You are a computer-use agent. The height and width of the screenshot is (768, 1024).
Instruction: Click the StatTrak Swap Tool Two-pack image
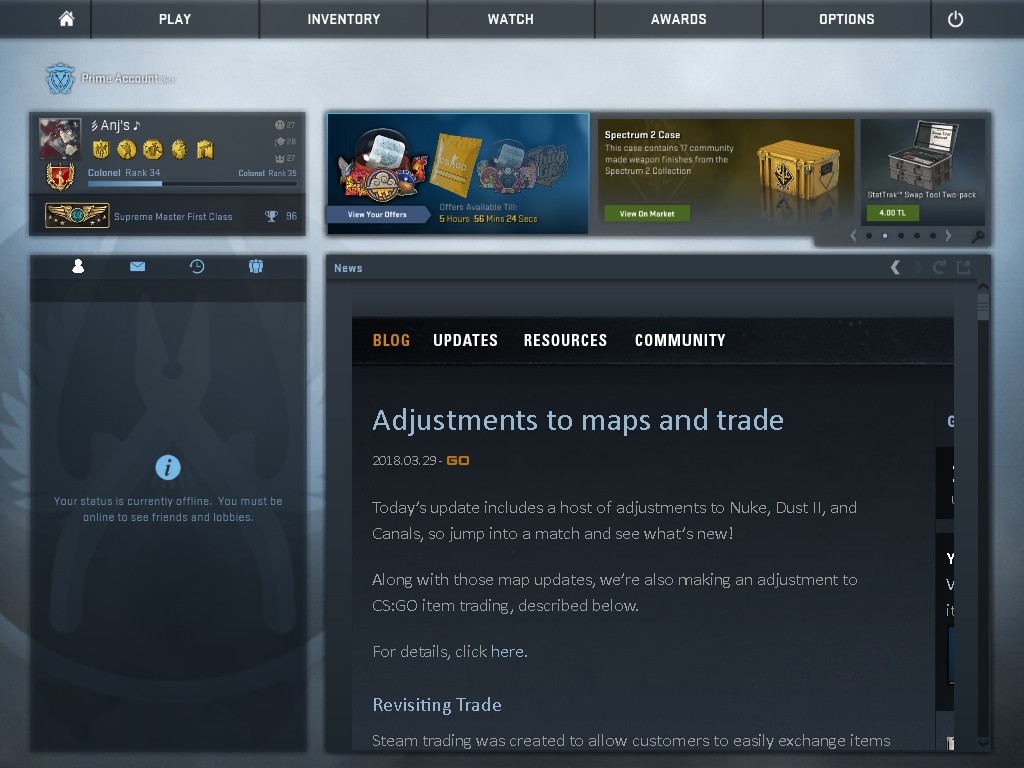(922, 155)
